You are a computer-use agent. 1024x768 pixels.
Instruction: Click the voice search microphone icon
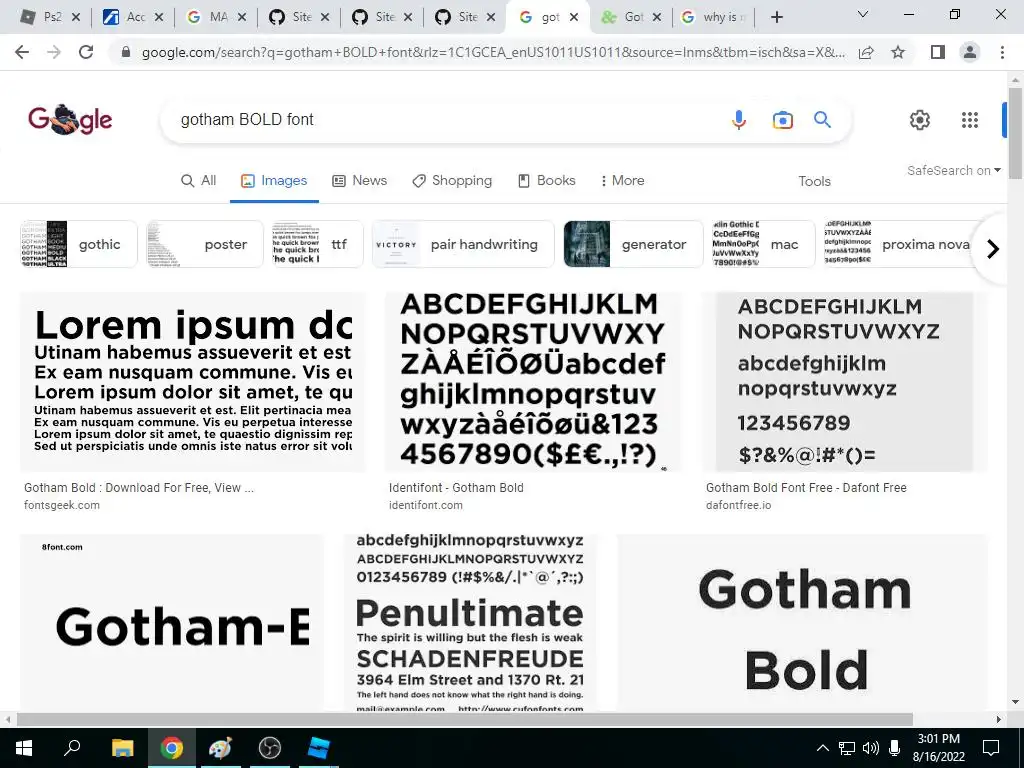click(x=739, y=120)
